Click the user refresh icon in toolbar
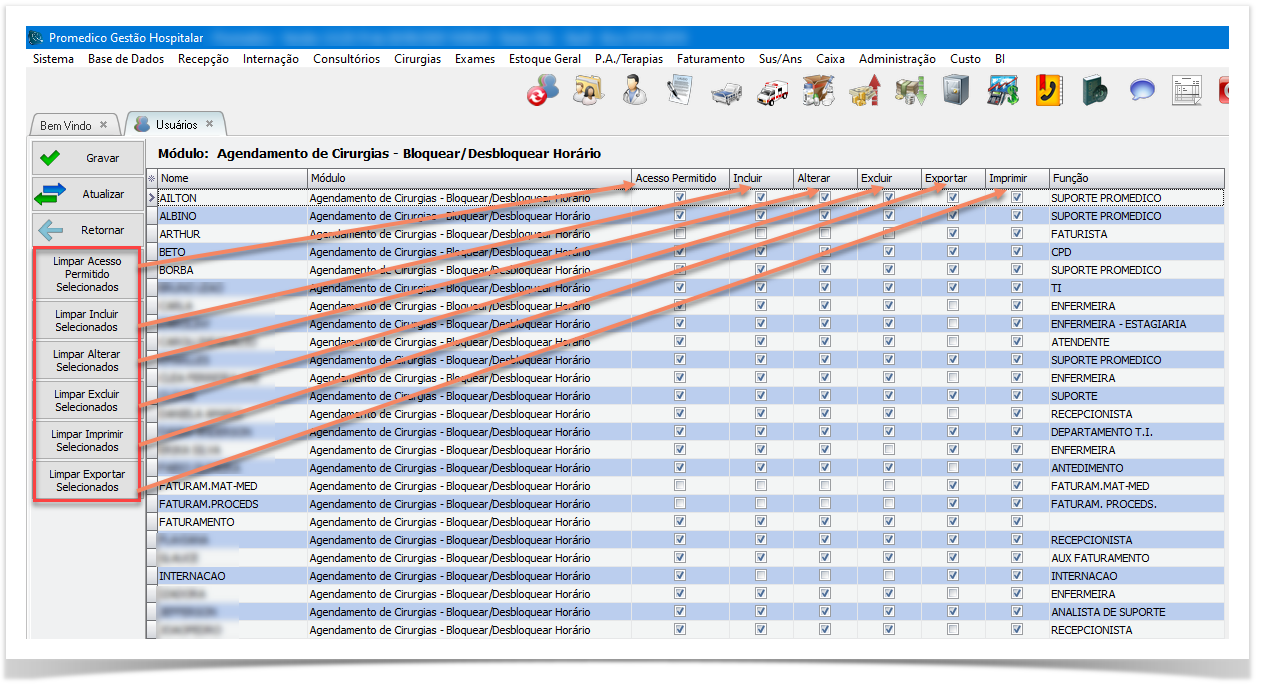The height and width of the screenshot is (688, 1263). click(543, 92)
